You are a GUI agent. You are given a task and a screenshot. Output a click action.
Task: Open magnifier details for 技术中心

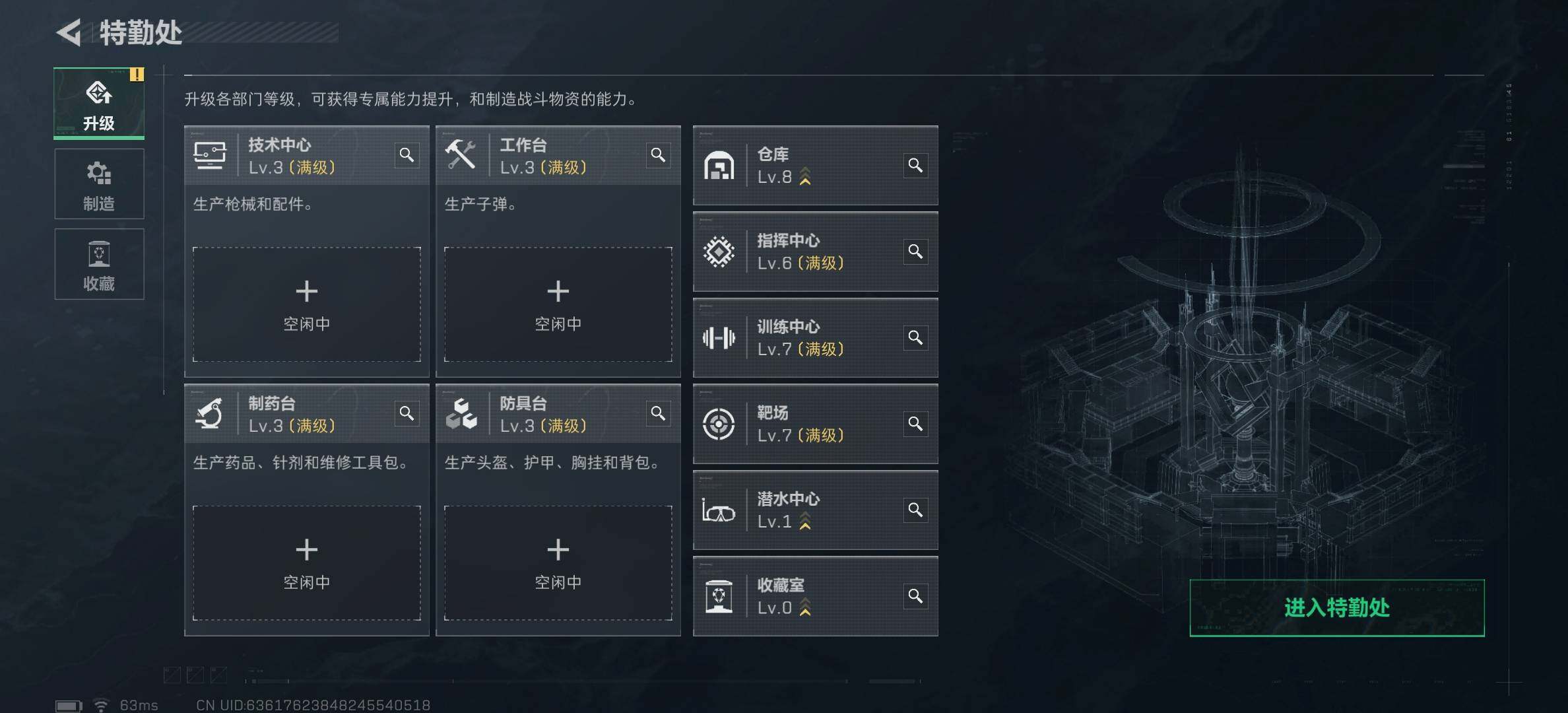pyautogui.click(x=407, y=155)
